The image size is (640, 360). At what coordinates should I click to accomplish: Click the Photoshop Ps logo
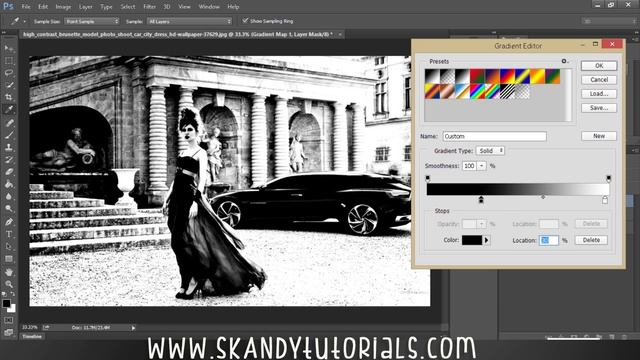[x=8, y=6]
